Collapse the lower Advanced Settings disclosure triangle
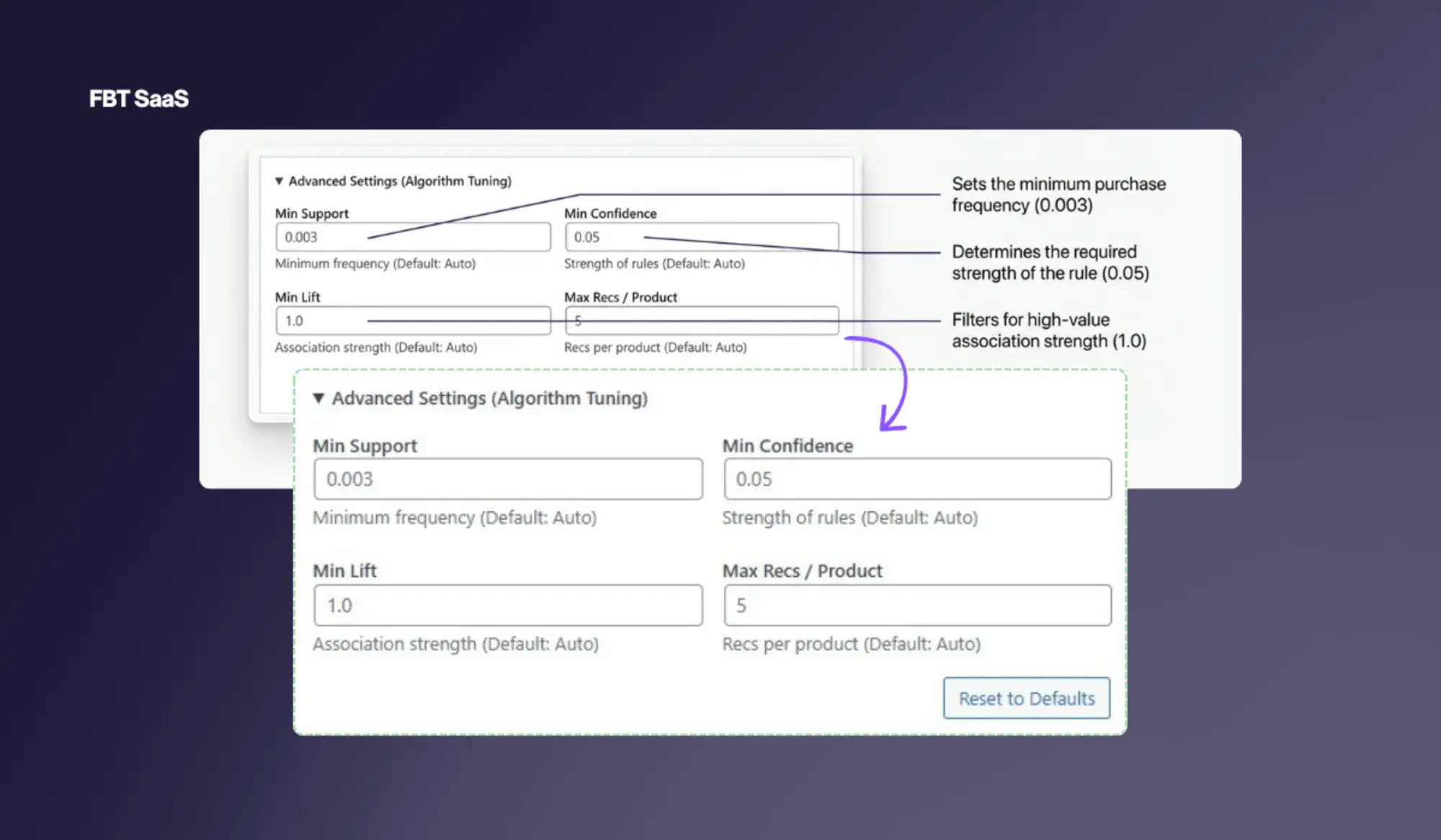 coord(320,398)
